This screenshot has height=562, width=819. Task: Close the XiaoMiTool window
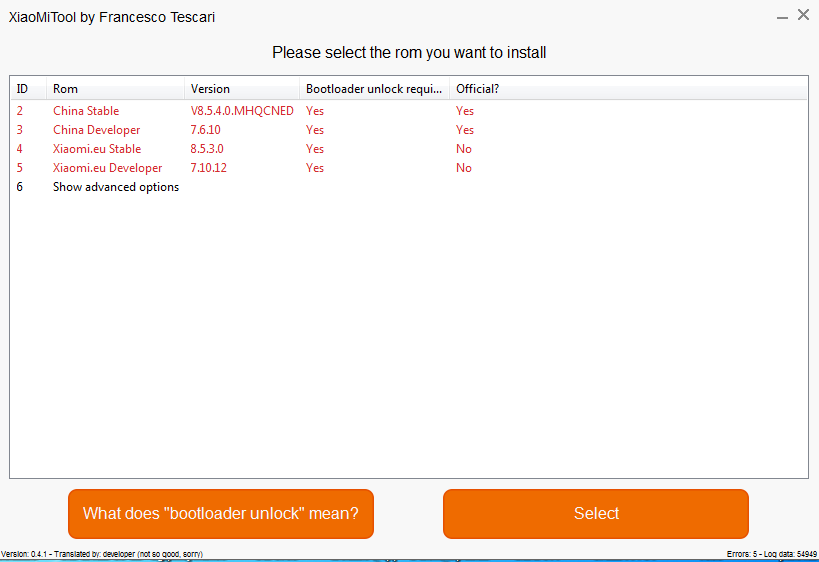803,15
